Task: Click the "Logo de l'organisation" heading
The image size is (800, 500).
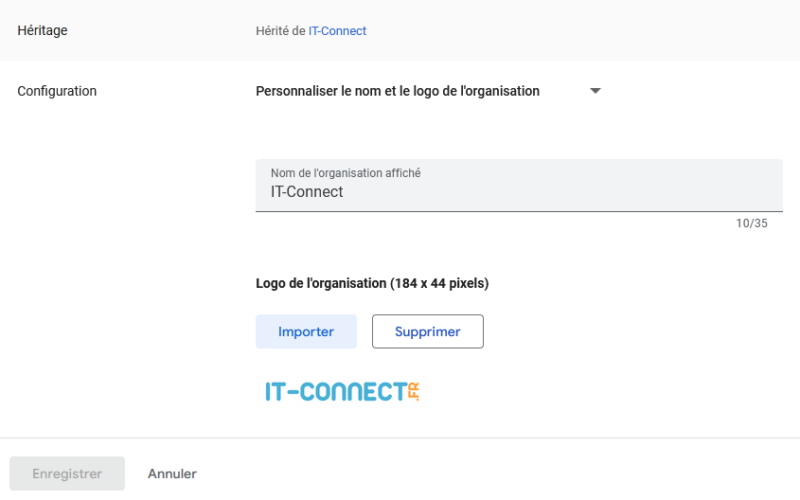Action: point(372,283)
